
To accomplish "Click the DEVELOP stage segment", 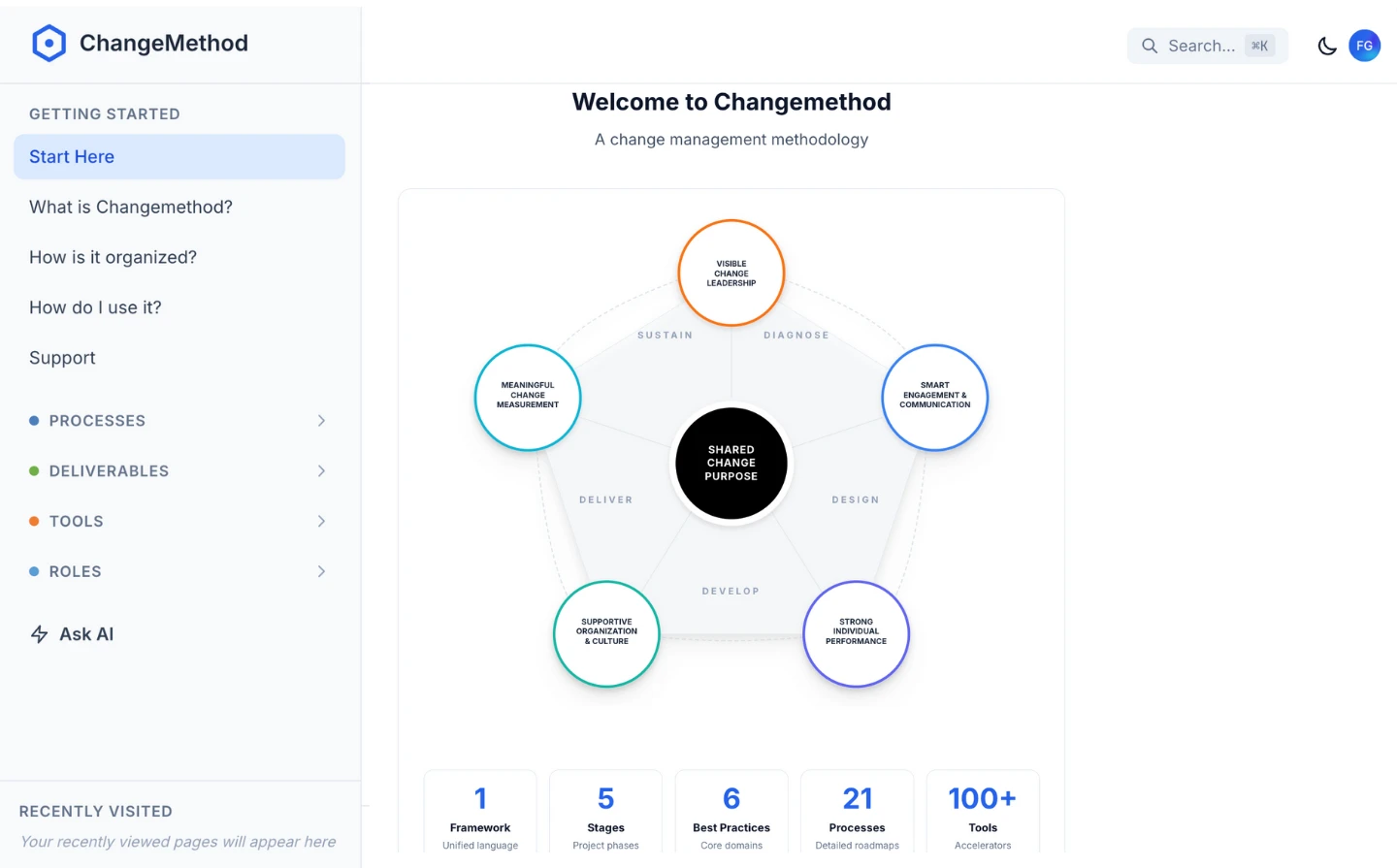I will tap(731, 592).
